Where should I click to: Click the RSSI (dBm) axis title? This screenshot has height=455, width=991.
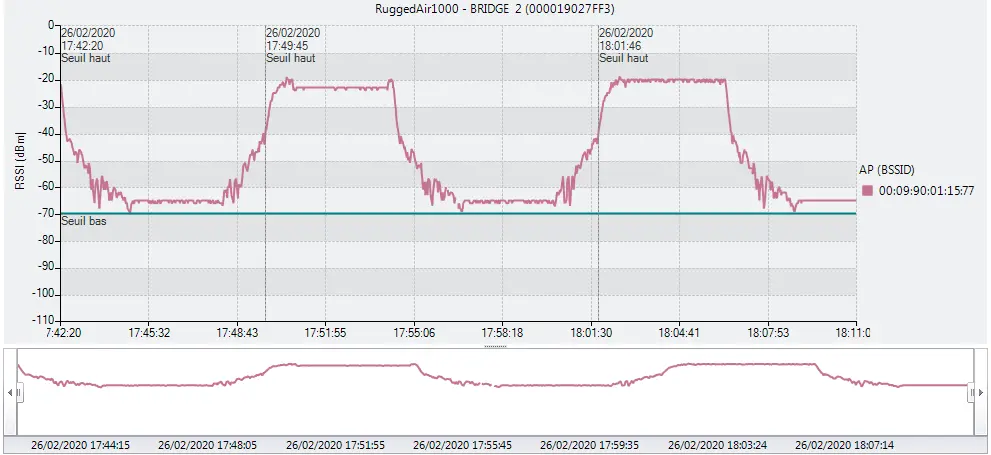coord(19,160)
